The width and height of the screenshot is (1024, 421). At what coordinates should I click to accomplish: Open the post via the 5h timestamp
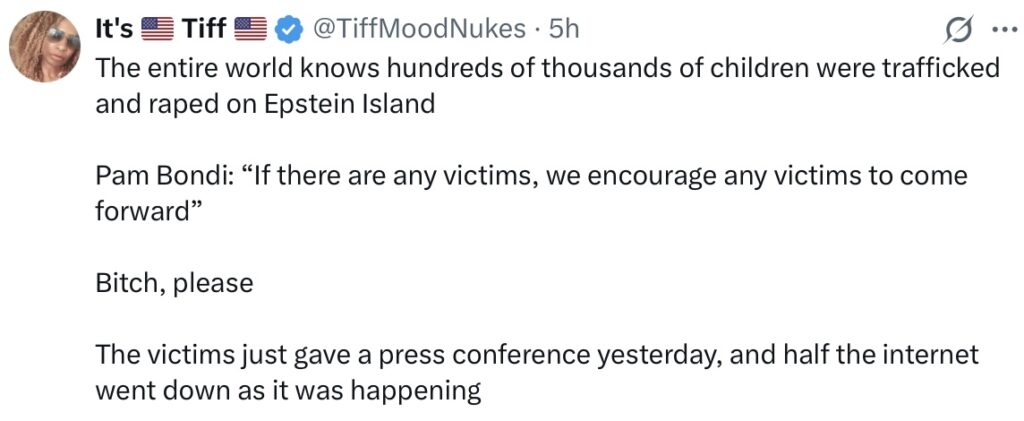click(564, 30)
